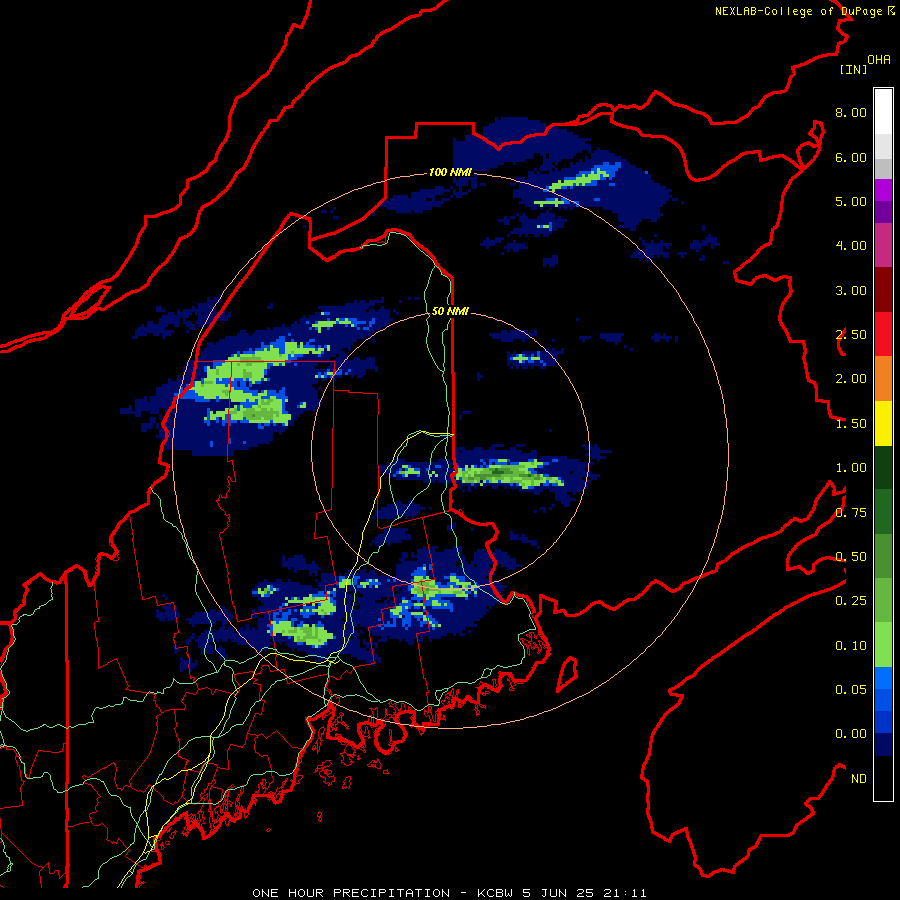Select the white swatch in the color scale
900x900 pixels.
[883, 112]
